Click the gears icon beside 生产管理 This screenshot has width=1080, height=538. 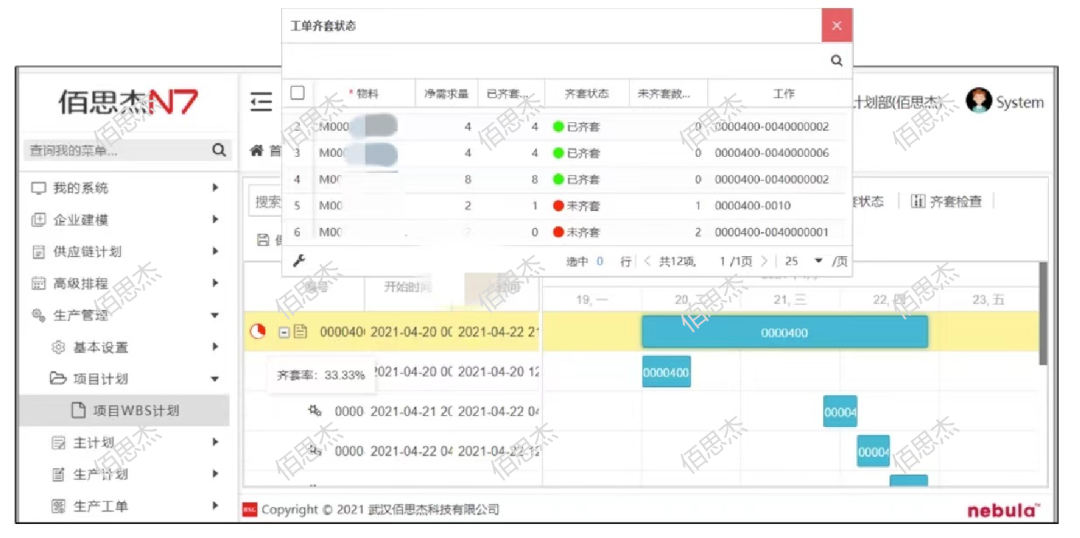[x=39, y=315]
